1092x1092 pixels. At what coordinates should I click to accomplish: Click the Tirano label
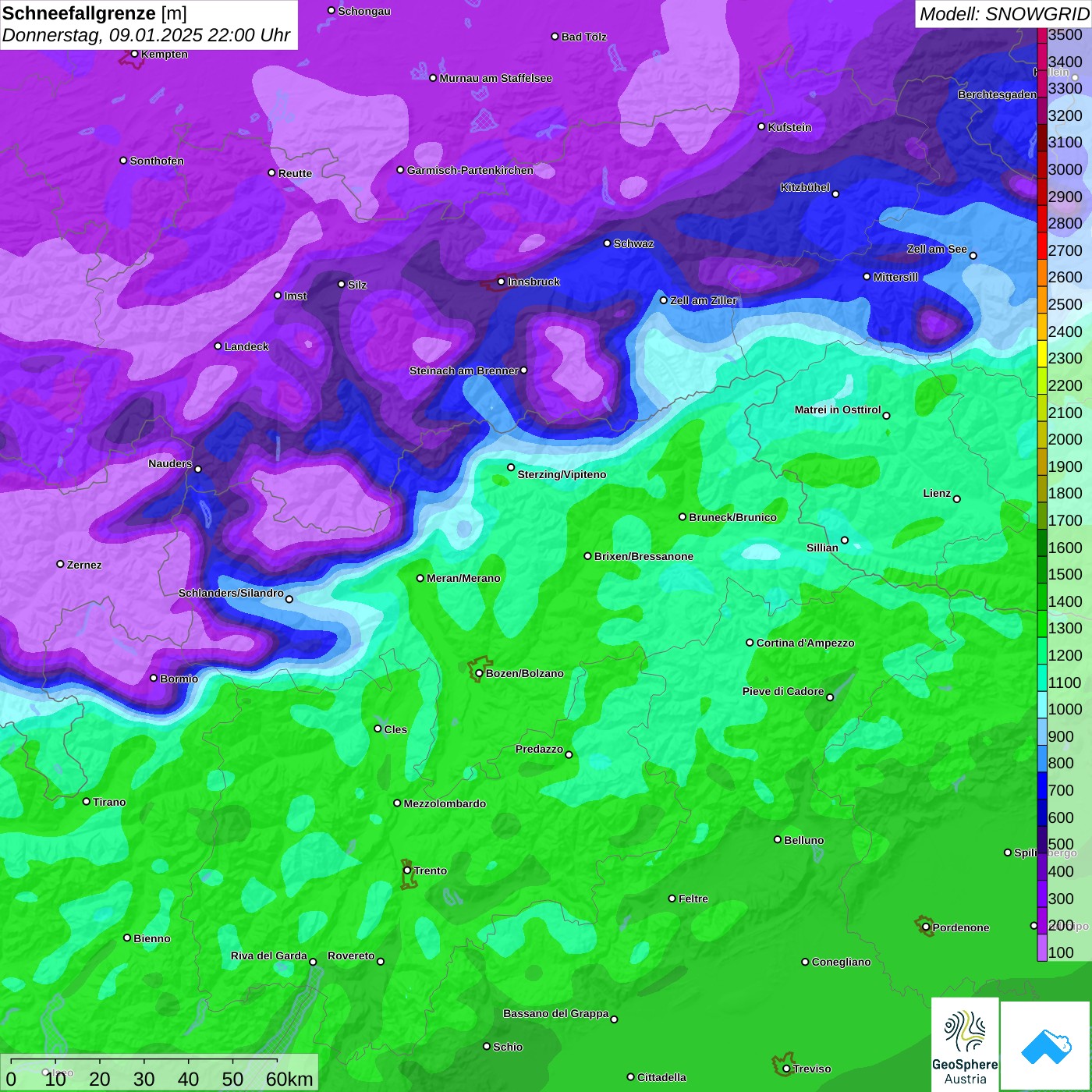tap(109, 802)
